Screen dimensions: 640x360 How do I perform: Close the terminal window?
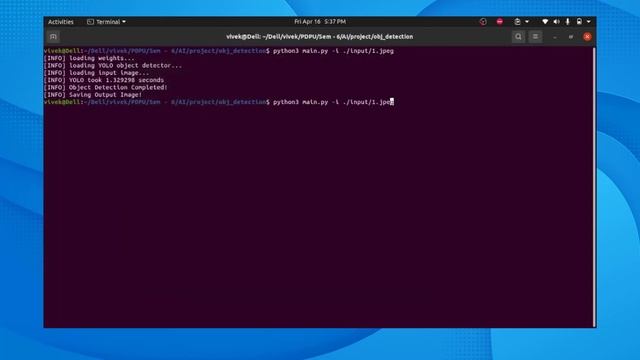587,37
